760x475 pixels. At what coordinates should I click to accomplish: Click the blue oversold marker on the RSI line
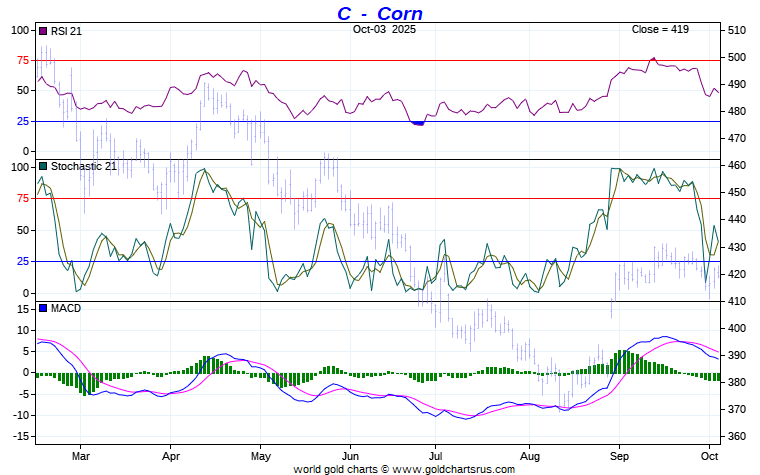point(418,123)
